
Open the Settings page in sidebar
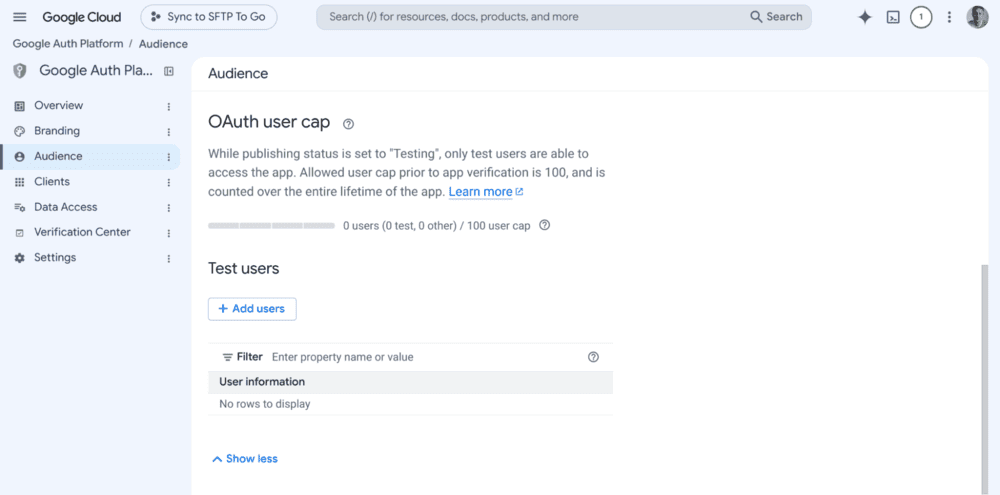pyautogui.click(x=55, y=258)
